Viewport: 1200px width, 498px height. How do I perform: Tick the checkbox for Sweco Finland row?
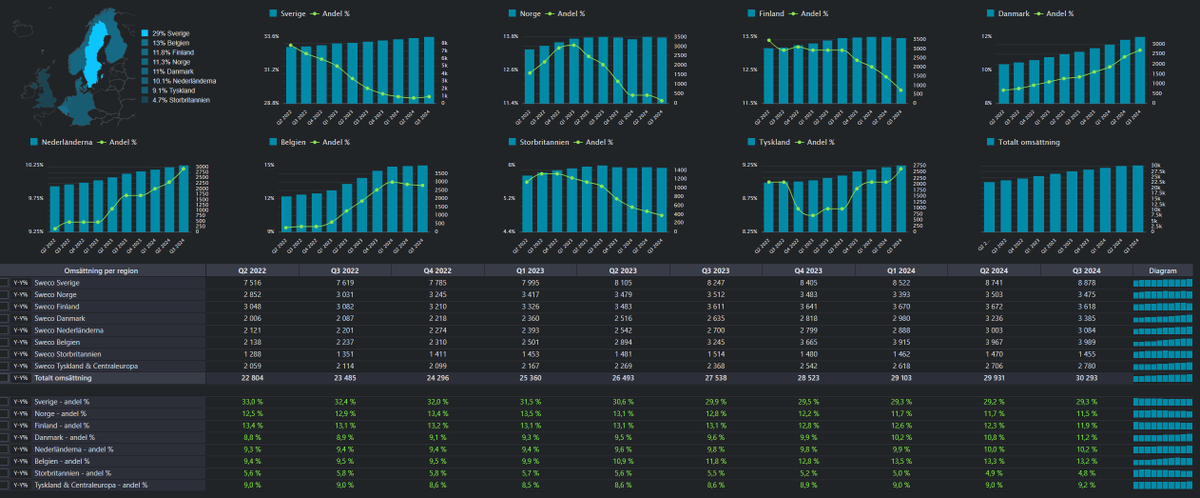coord(5,307)
